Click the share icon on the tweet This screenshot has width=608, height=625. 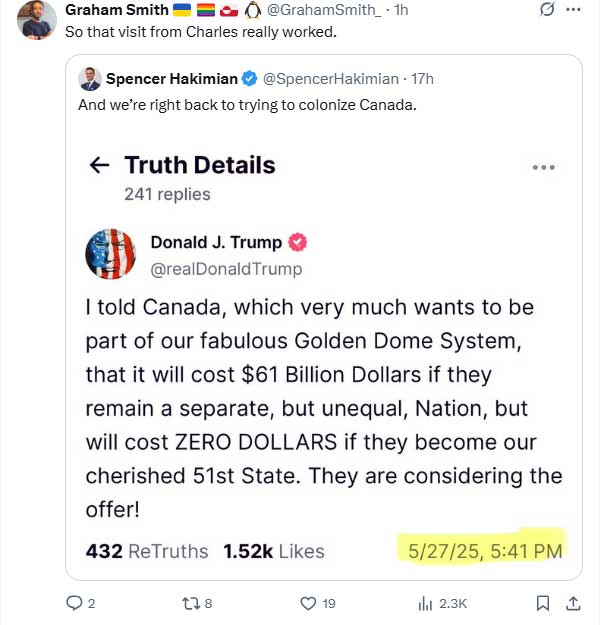tap(573, 602)
